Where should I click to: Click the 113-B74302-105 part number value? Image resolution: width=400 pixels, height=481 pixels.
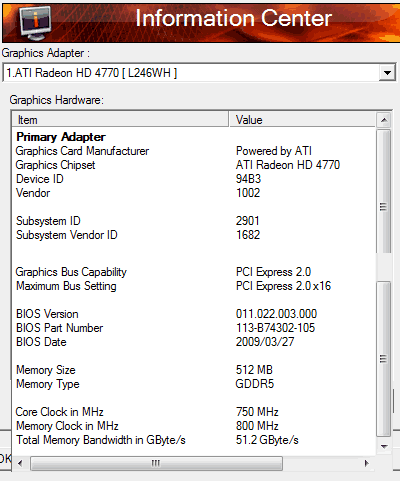275,328
